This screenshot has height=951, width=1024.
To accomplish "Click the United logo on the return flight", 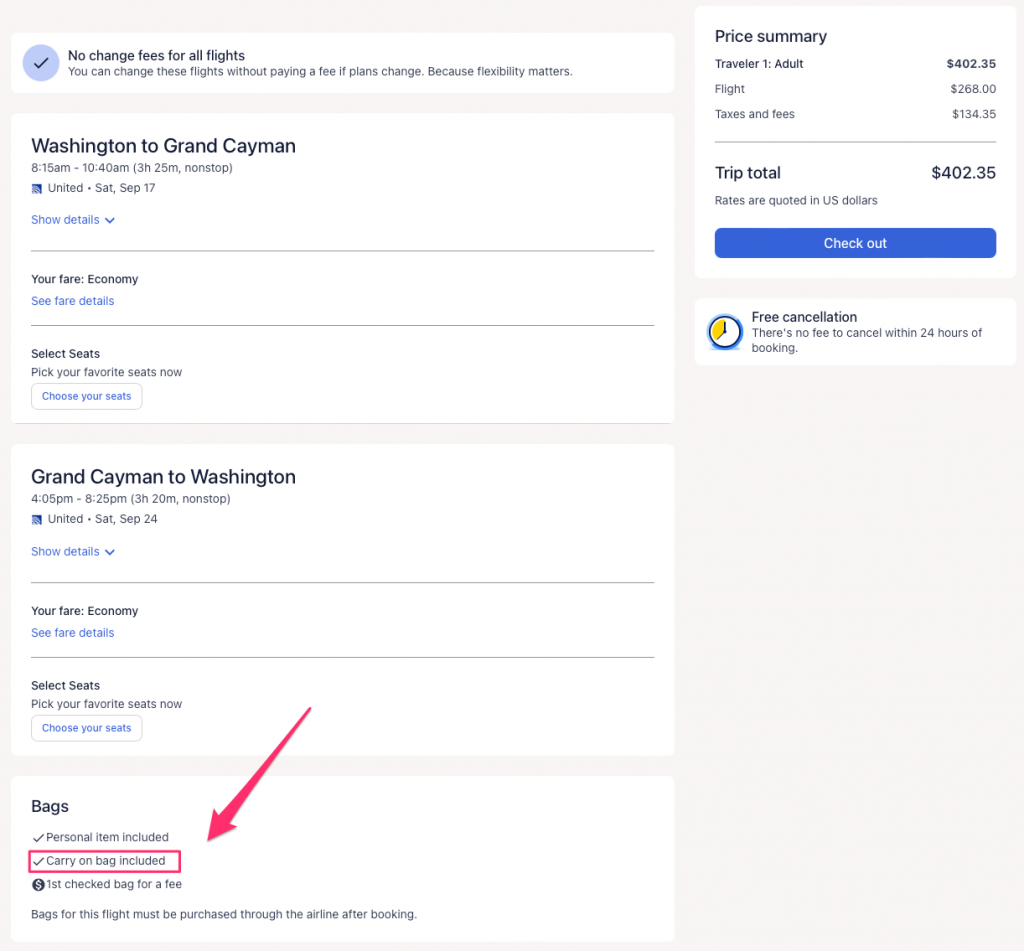I will point(37,520).
